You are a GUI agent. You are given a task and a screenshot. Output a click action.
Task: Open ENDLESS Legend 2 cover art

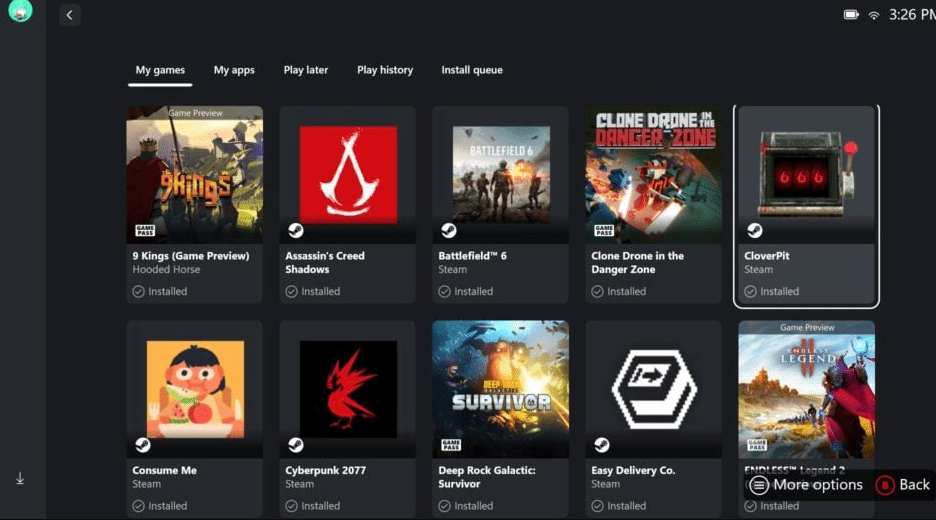tap(806, 389)
